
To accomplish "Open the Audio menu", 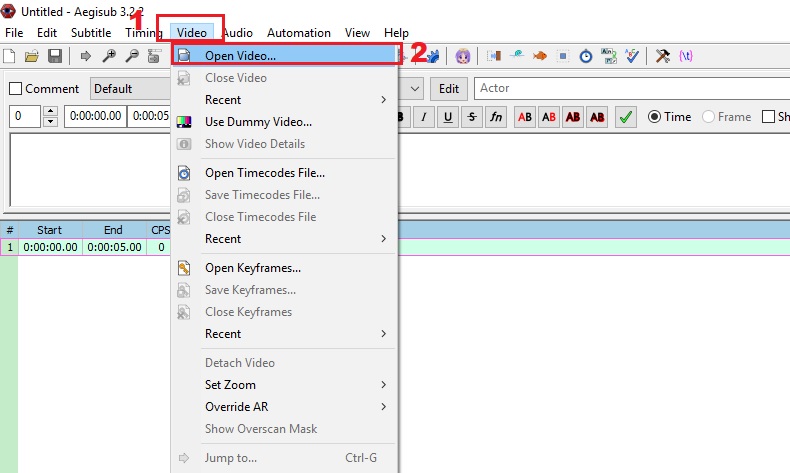I will 238,33.
